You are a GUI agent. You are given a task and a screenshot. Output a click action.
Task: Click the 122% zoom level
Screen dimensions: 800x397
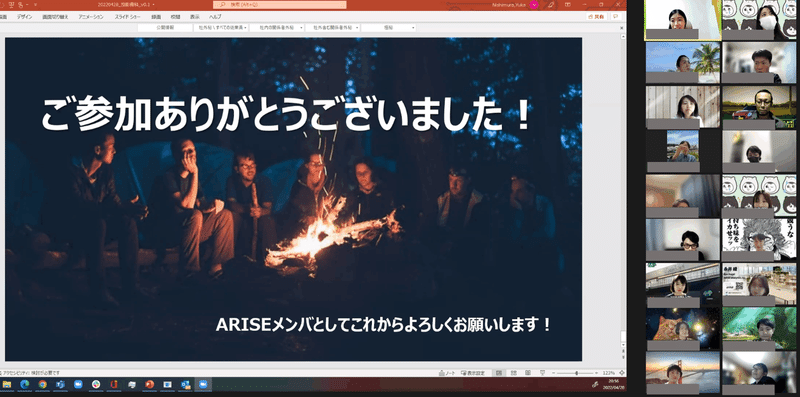pyautogui.click(x=609, y=373)
